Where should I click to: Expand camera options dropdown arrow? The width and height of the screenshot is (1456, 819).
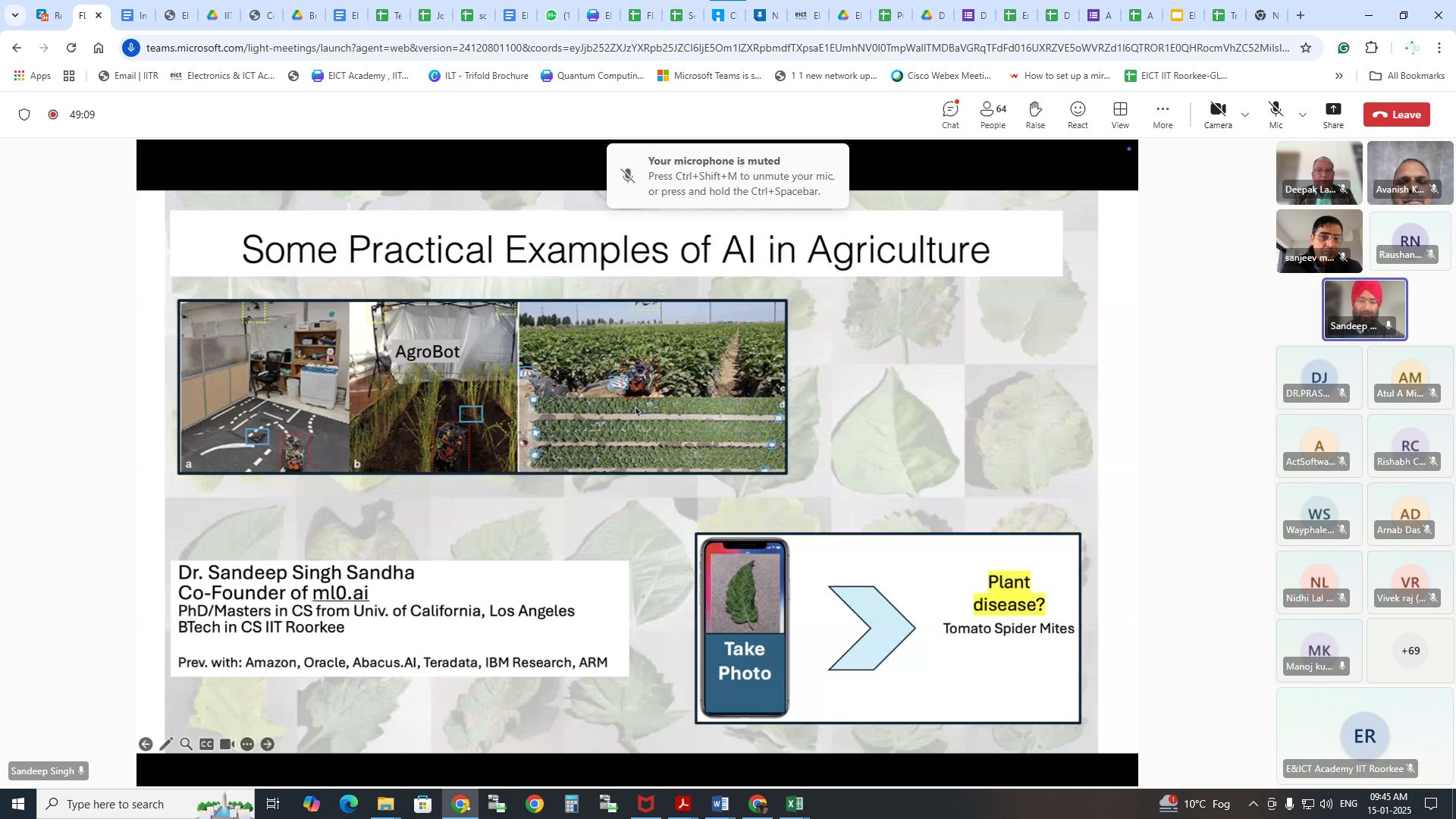click(1244, 115)
